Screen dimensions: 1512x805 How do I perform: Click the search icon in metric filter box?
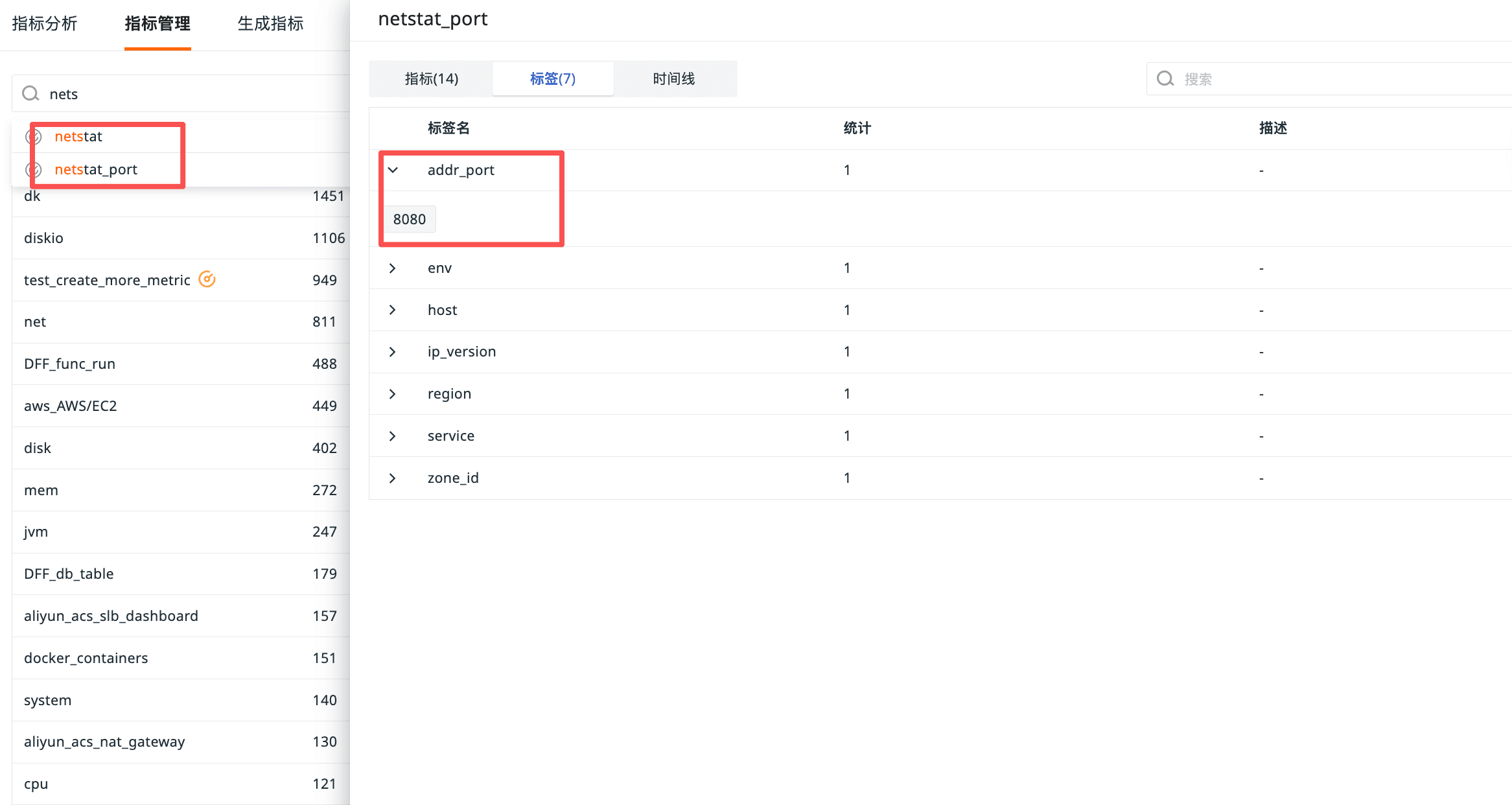[30, 94]
